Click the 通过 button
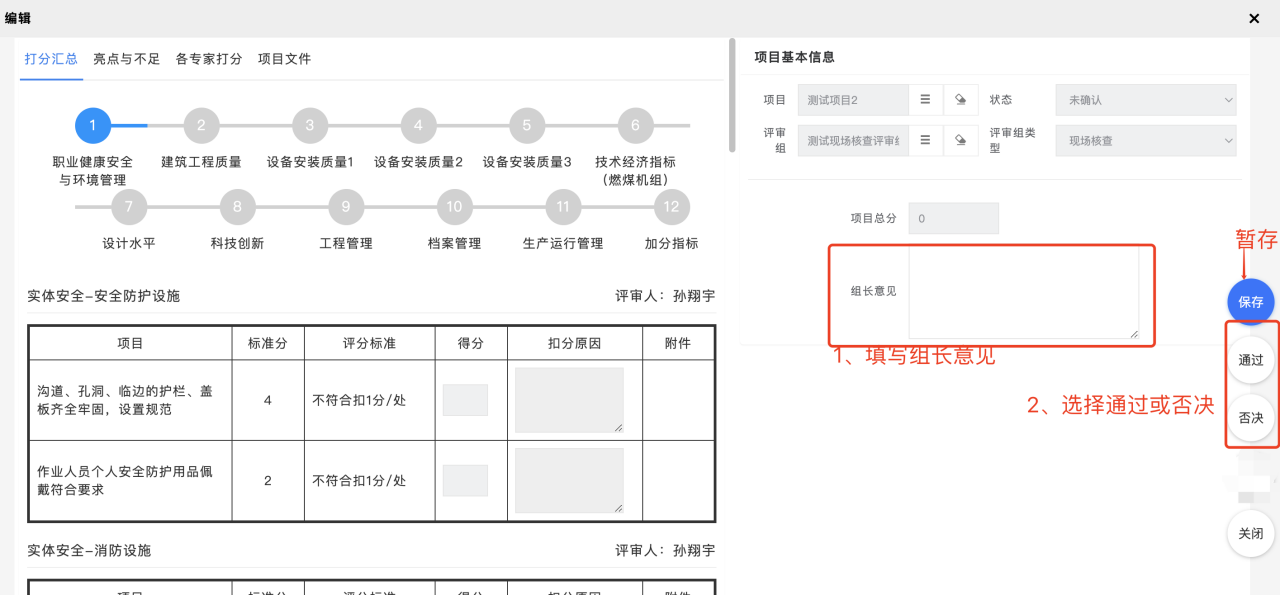Image resolution: width=1280 pixels, height=595 pixels. (1251, 360)
